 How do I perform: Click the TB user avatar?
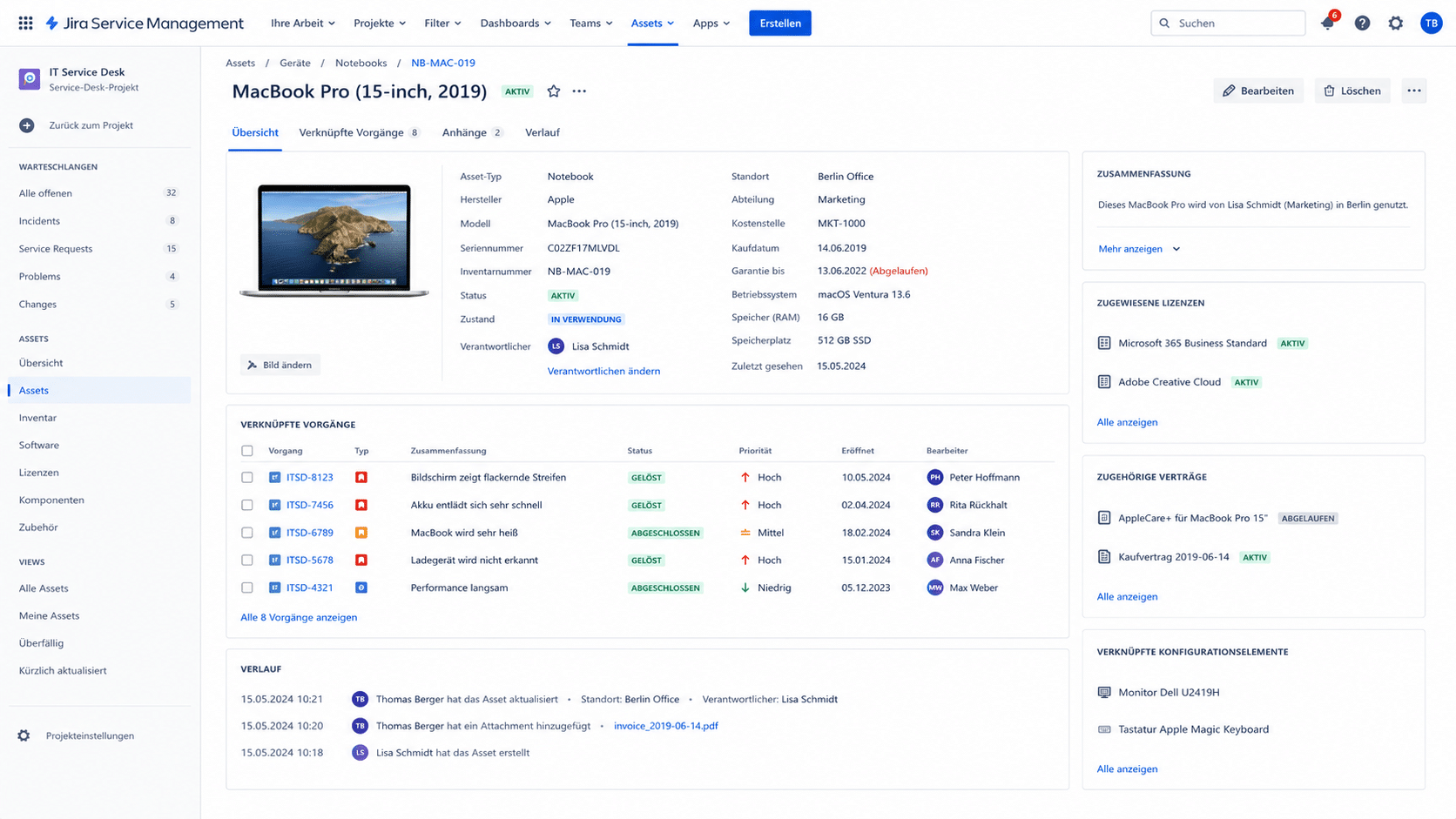click(1431, 23)
